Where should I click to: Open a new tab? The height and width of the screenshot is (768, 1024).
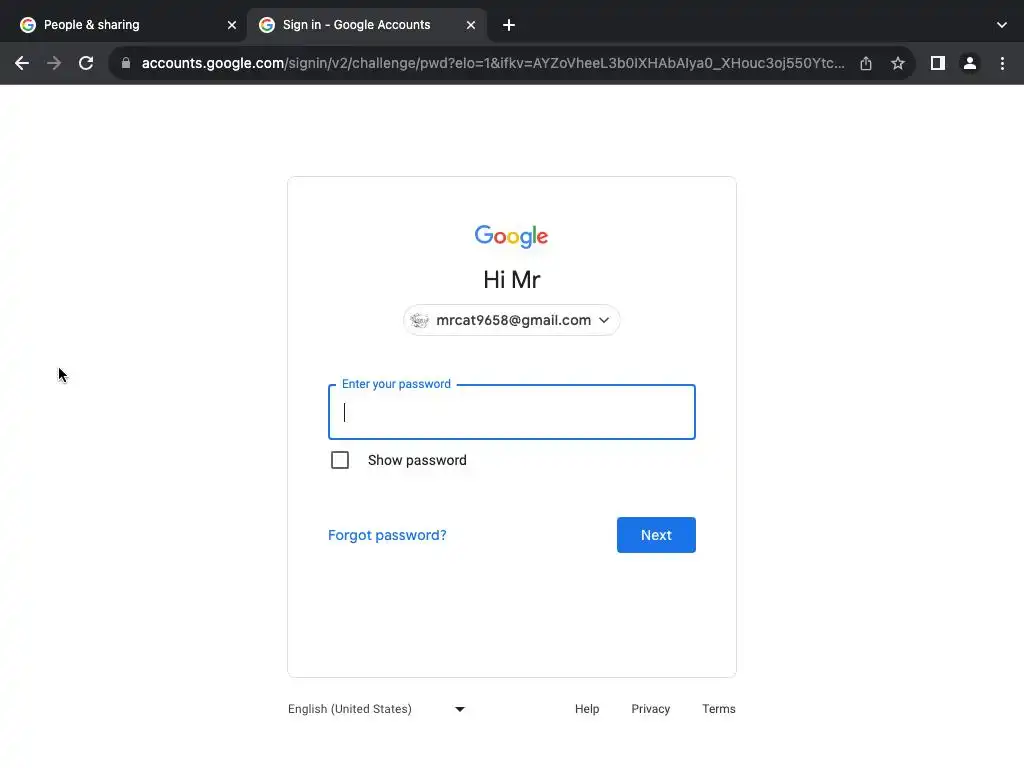(509, 25)
